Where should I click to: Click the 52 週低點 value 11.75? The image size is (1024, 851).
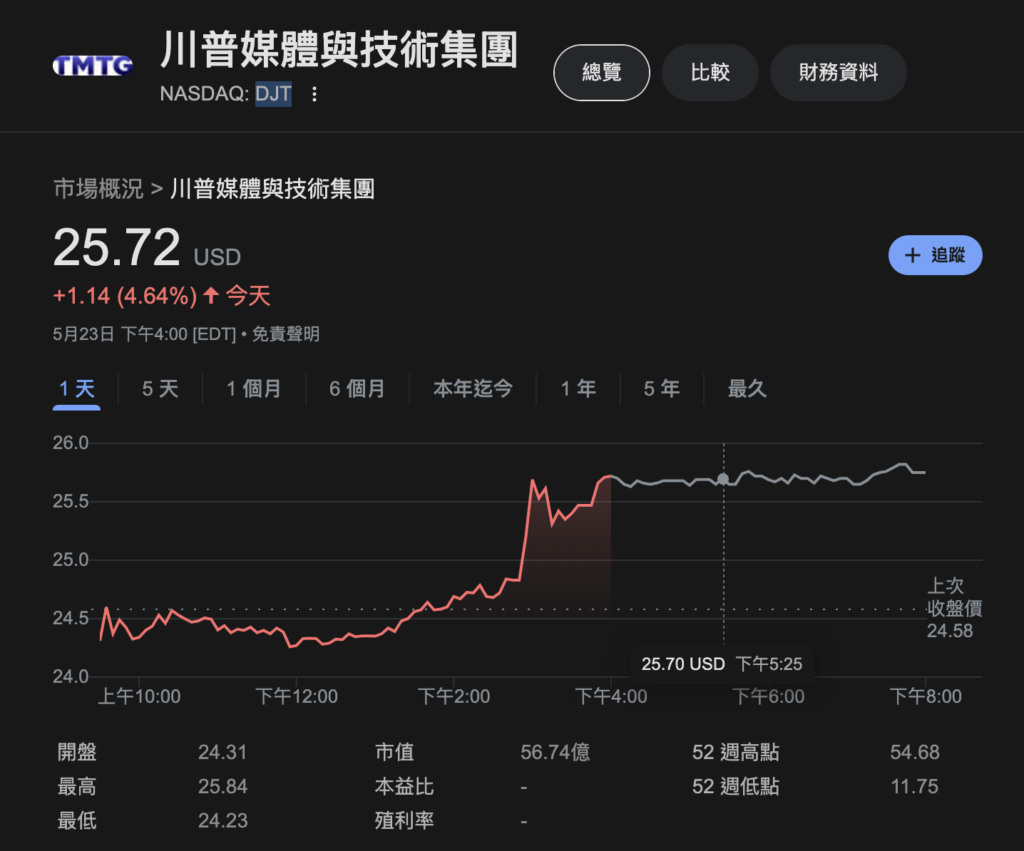(914, 786)
